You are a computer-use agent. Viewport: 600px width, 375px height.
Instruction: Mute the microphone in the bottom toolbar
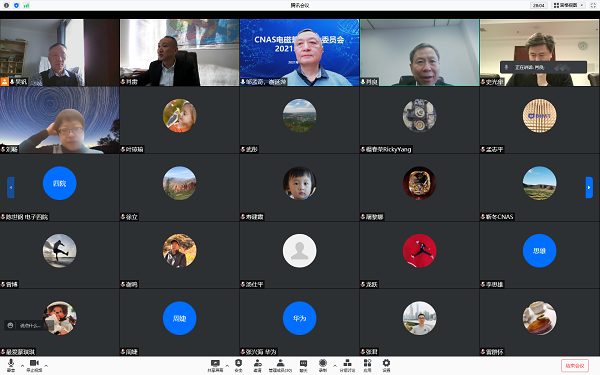pyautogui.click(x=11, y=365)
